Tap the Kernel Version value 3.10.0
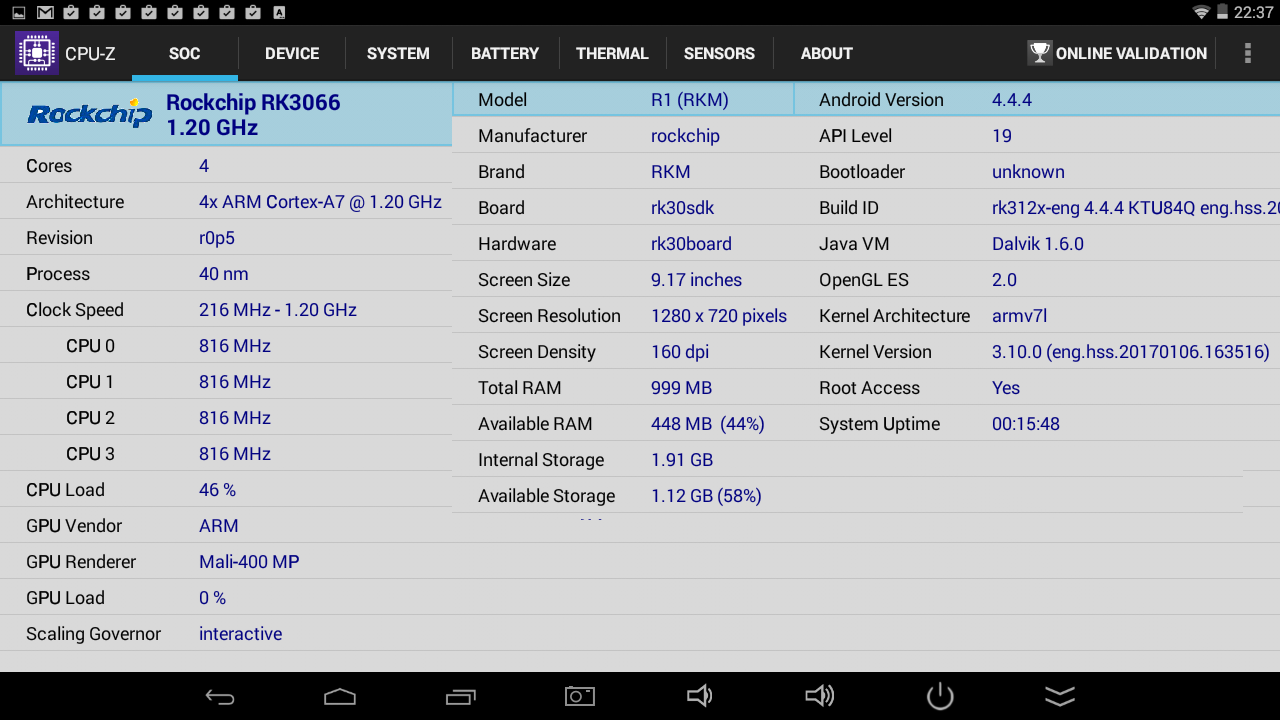 click(x=1131, y=352)
